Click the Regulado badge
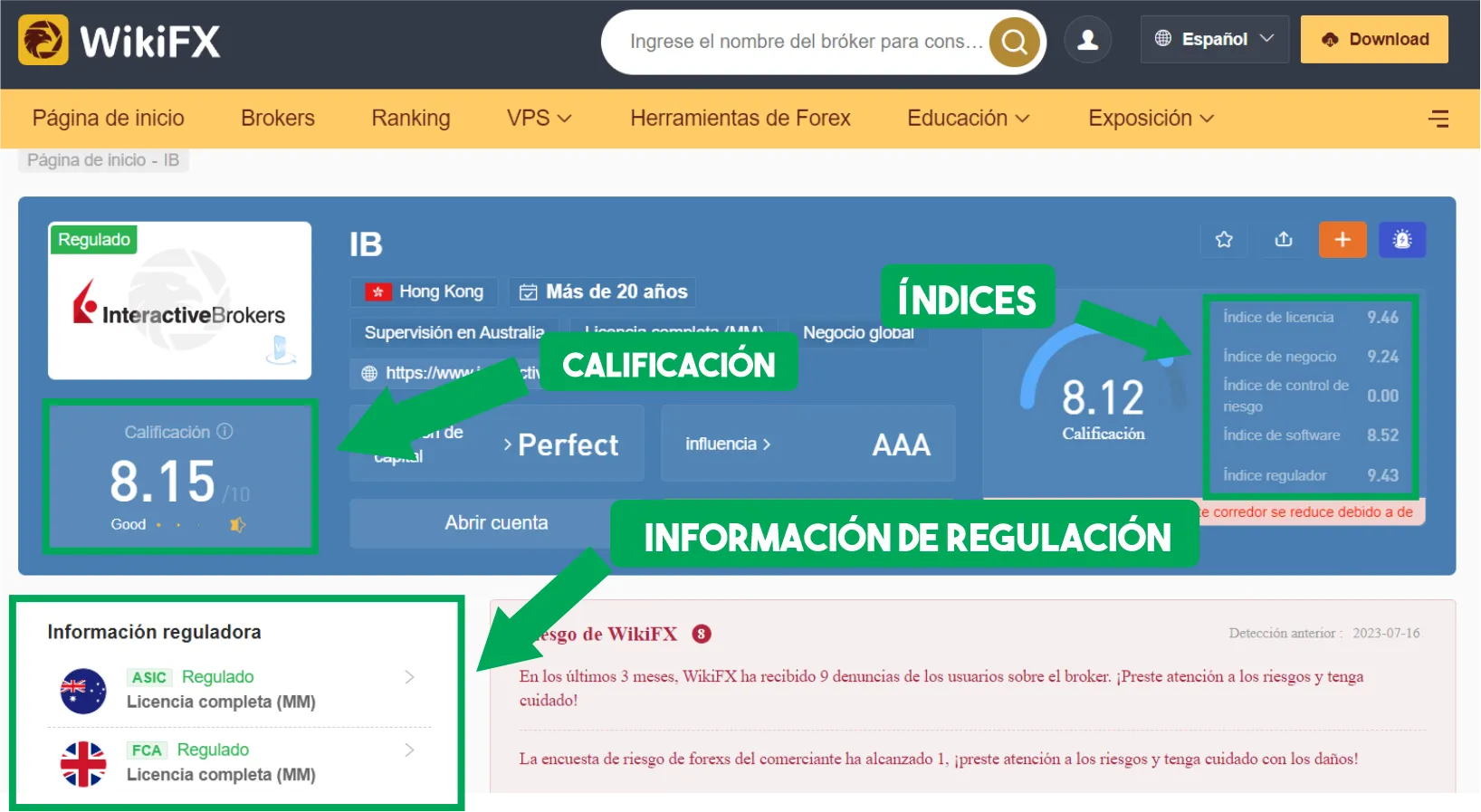This screenshot has width=1481, height=812. click(94, 240)
